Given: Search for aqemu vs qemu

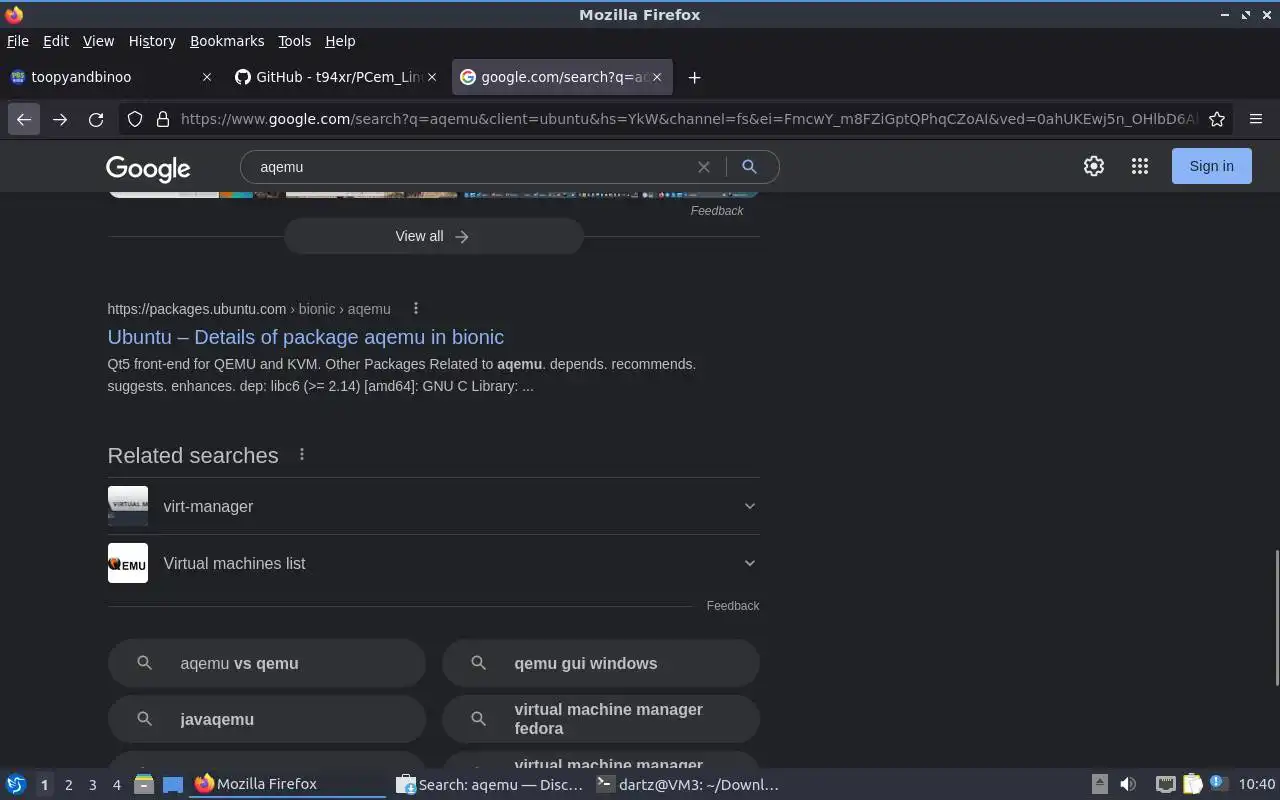Looking at the screenshot, I should coord(267,663).
